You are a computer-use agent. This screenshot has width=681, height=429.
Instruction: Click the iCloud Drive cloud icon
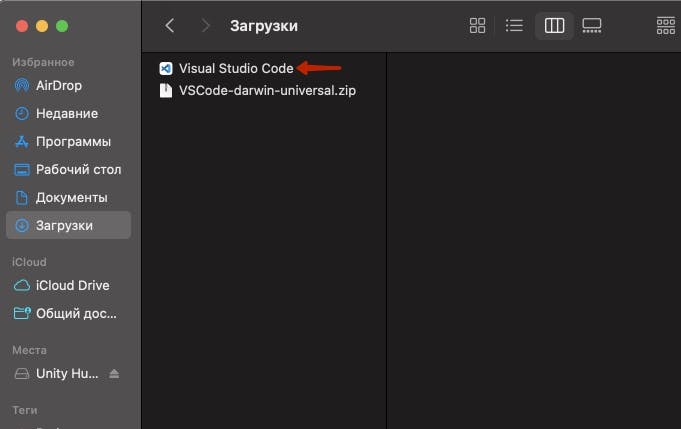click(22, 285)
